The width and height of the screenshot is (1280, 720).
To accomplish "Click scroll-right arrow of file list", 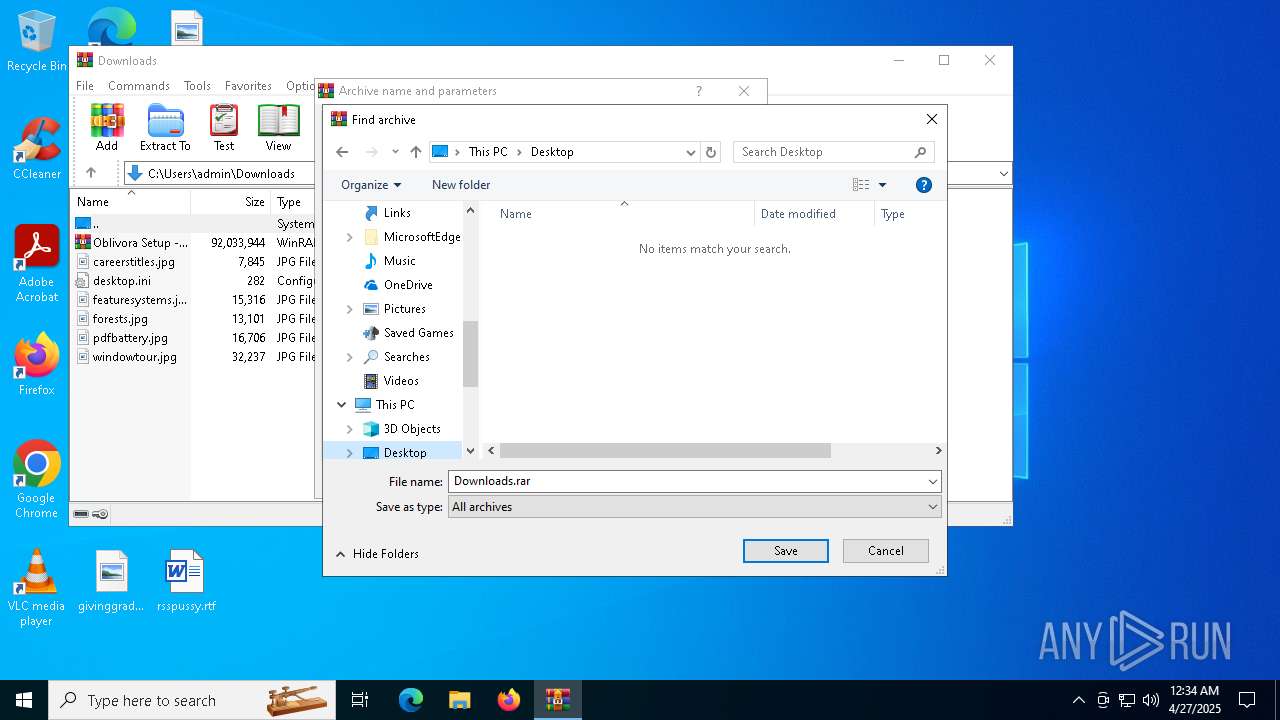I will pyautogui.click(x=938, y=451).
